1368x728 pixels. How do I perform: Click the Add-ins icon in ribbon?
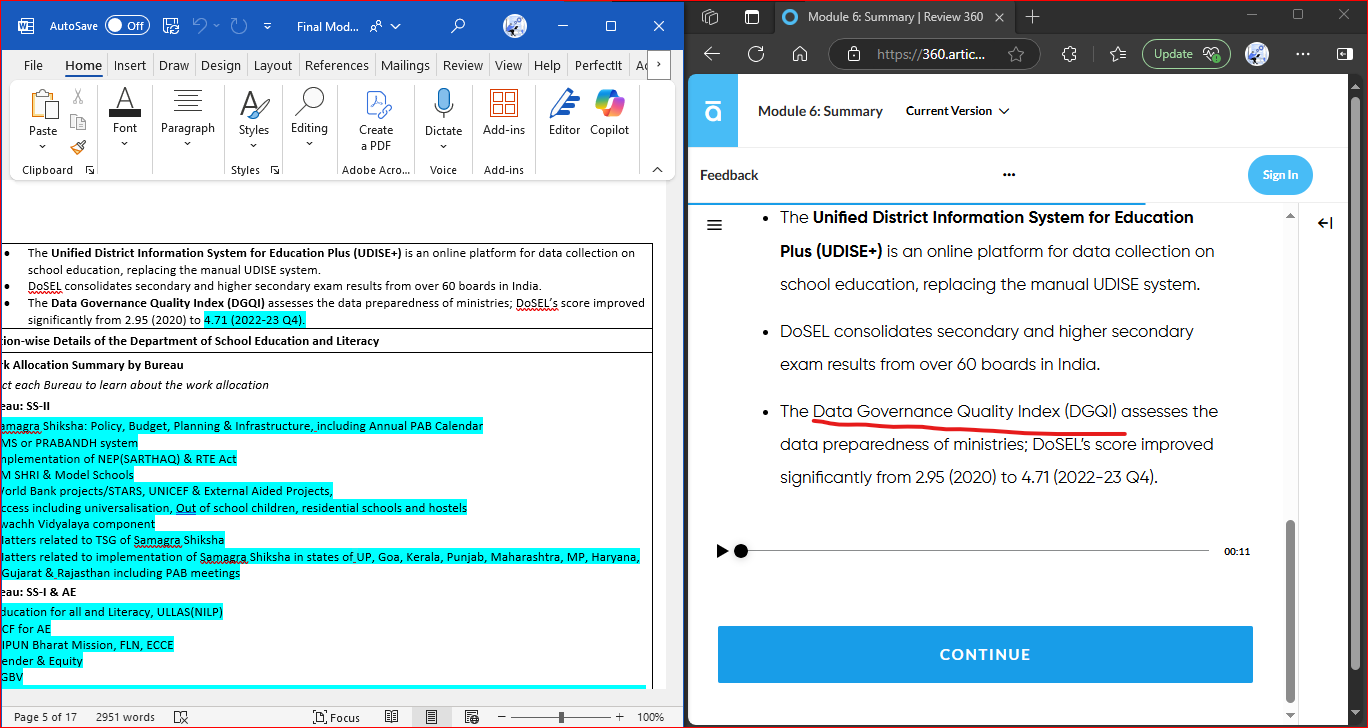(504, 104)
